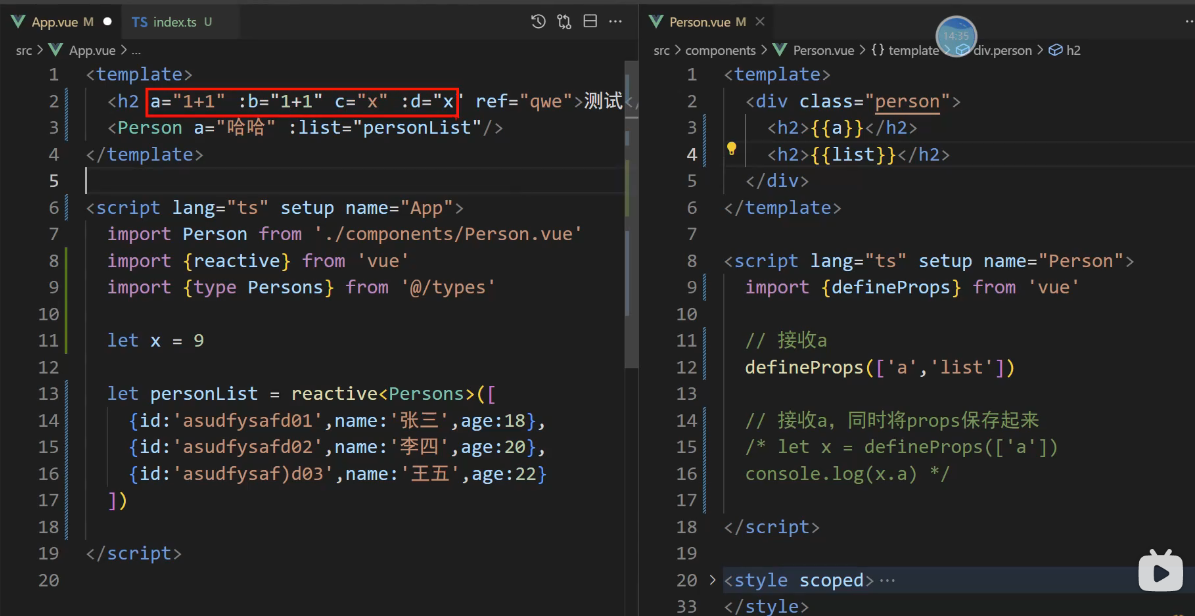Image resolution: width=1195 pixels, height=616 pixels.
Task: Click comment '接收a，同时将props保存起来'
Action: coord(908,421)
